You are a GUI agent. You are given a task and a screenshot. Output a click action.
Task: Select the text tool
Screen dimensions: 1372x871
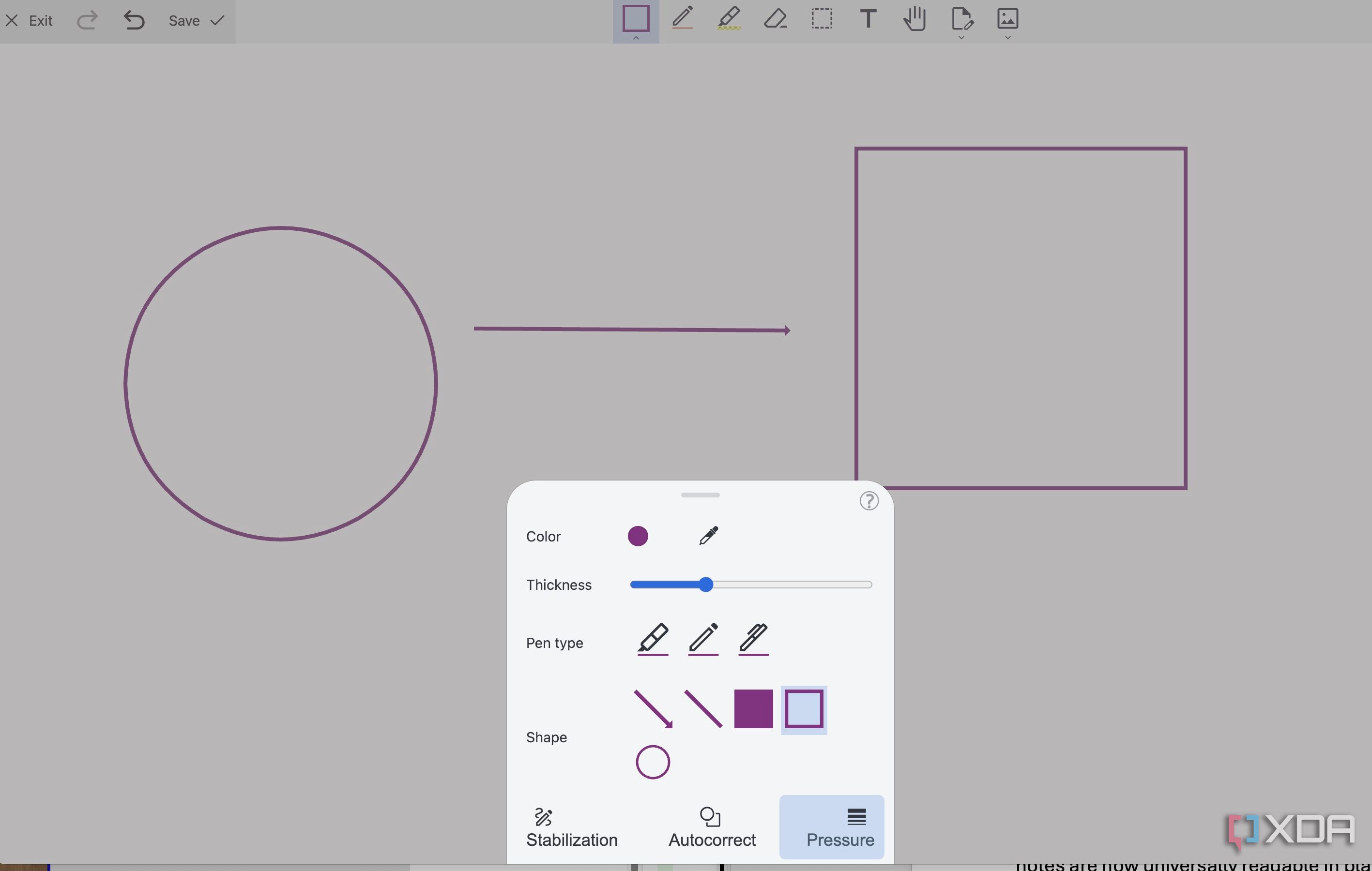pos(868,18)
